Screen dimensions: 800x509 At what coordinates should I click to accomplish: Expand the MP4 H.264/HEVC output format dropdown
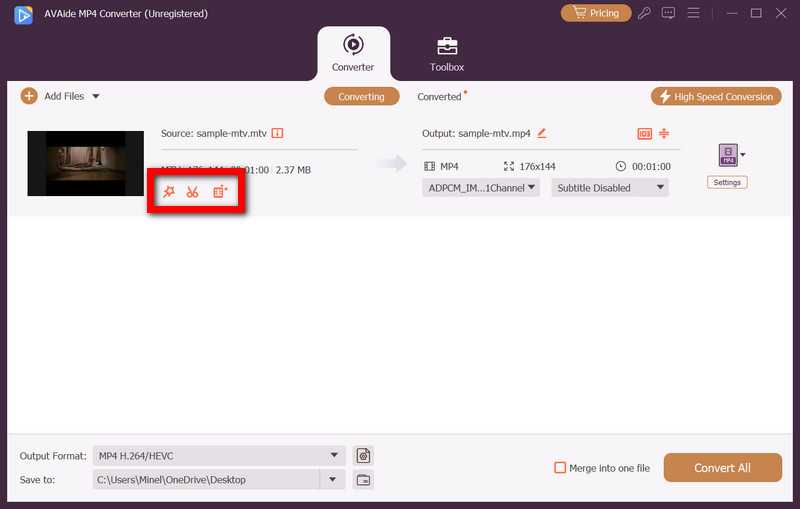(x=219, y=456)
